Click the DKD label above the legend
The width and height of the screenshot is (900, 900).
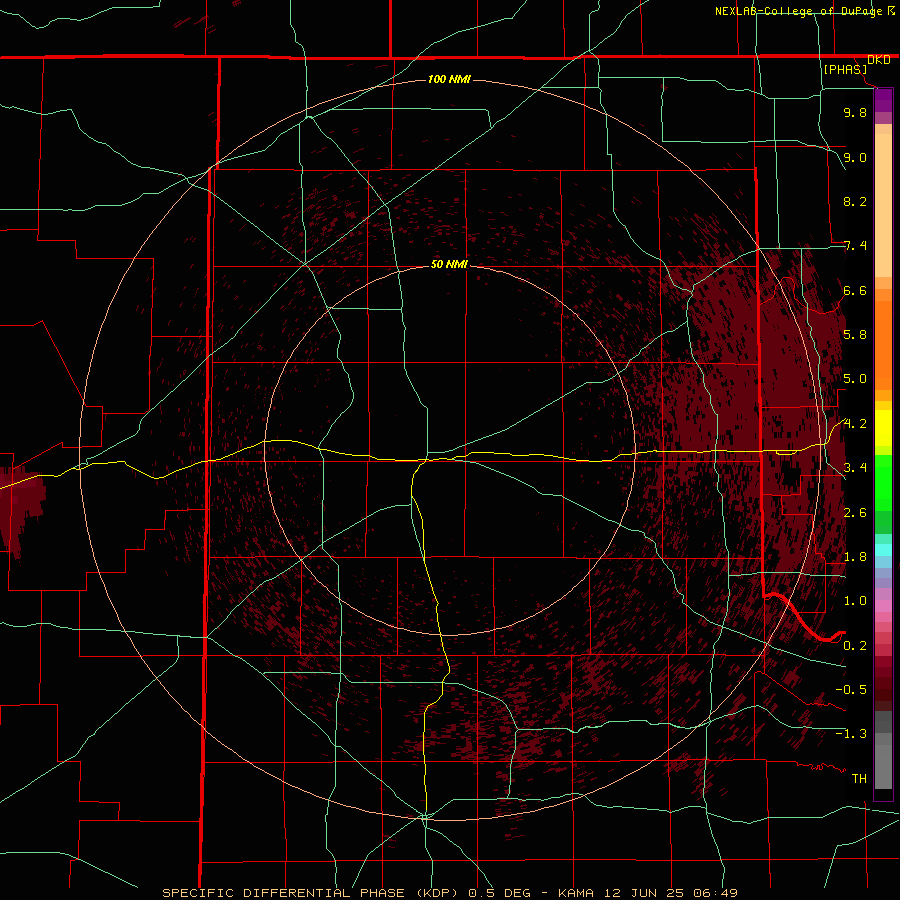point(879,60)
